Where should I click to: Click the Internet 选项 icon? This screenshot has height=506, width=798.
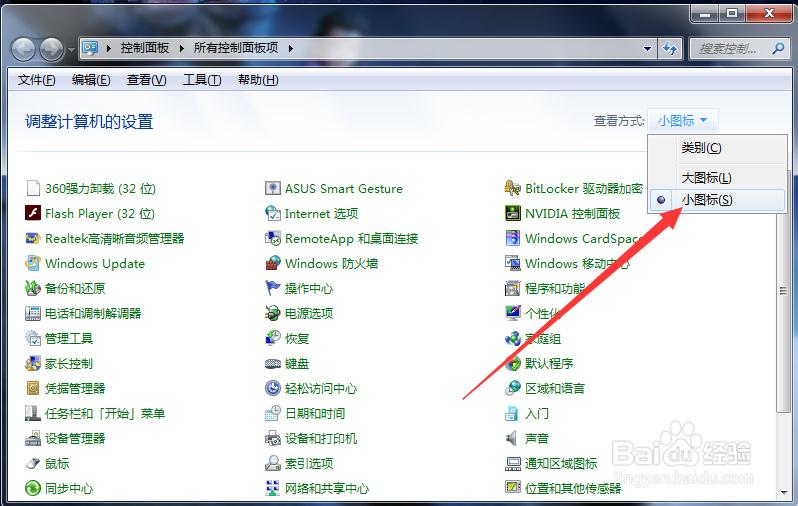point(273,213)
